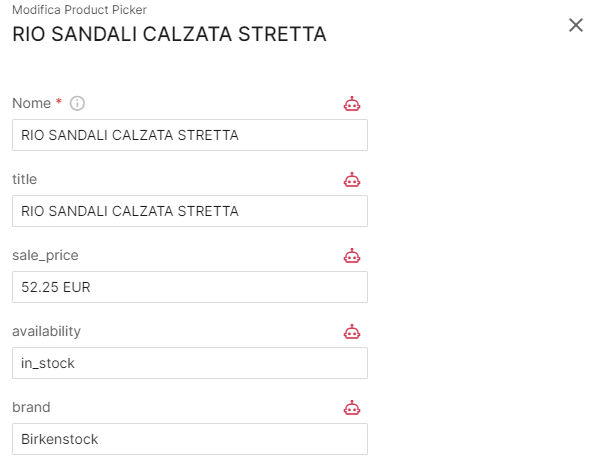600x456 pixels.
Task: Click the Nome field label
Action: coord(31,103)
